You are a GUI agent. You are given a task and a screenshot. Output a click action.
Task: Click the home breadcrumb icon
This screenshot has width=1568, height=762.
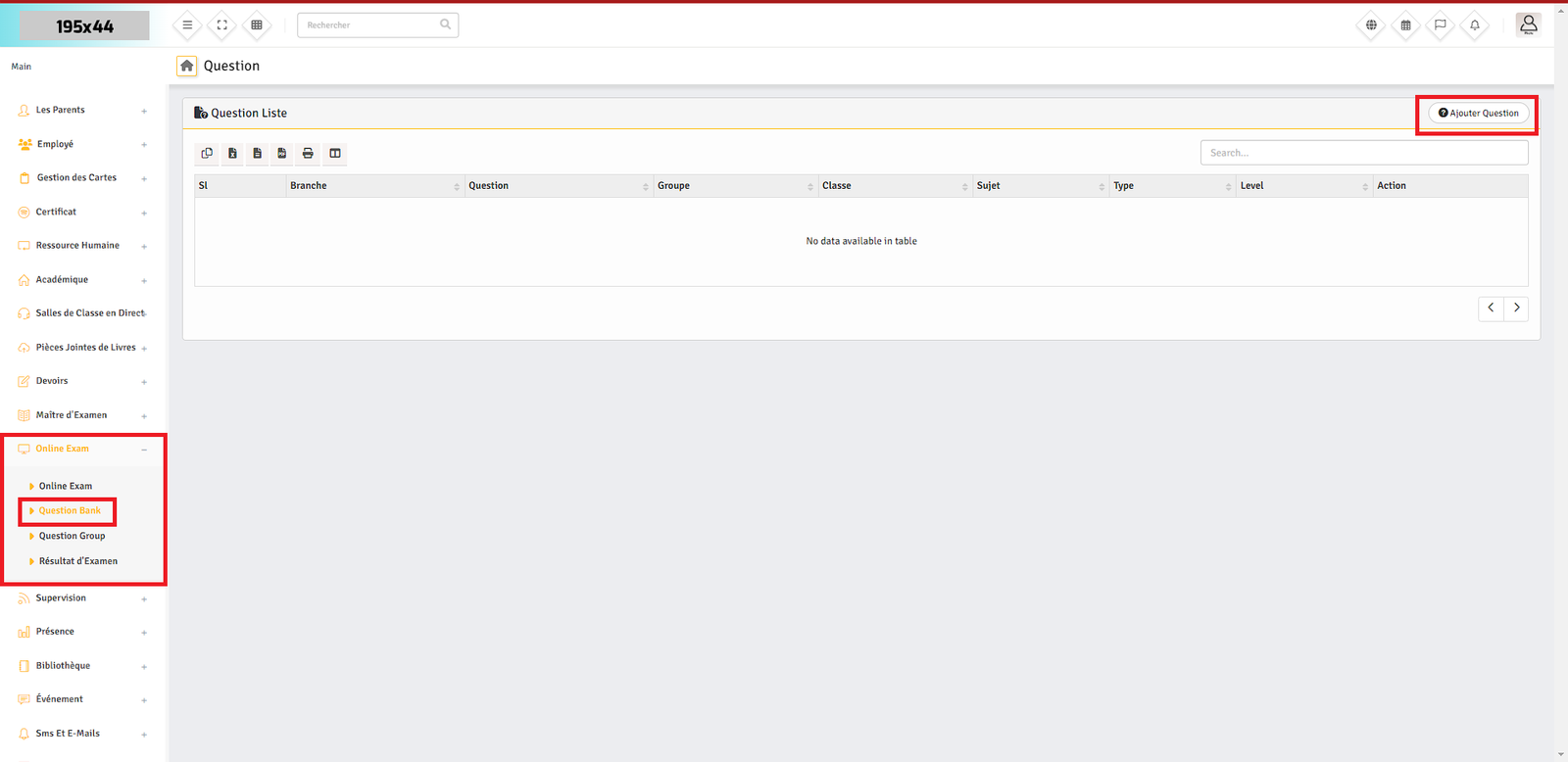click(186, 66)
